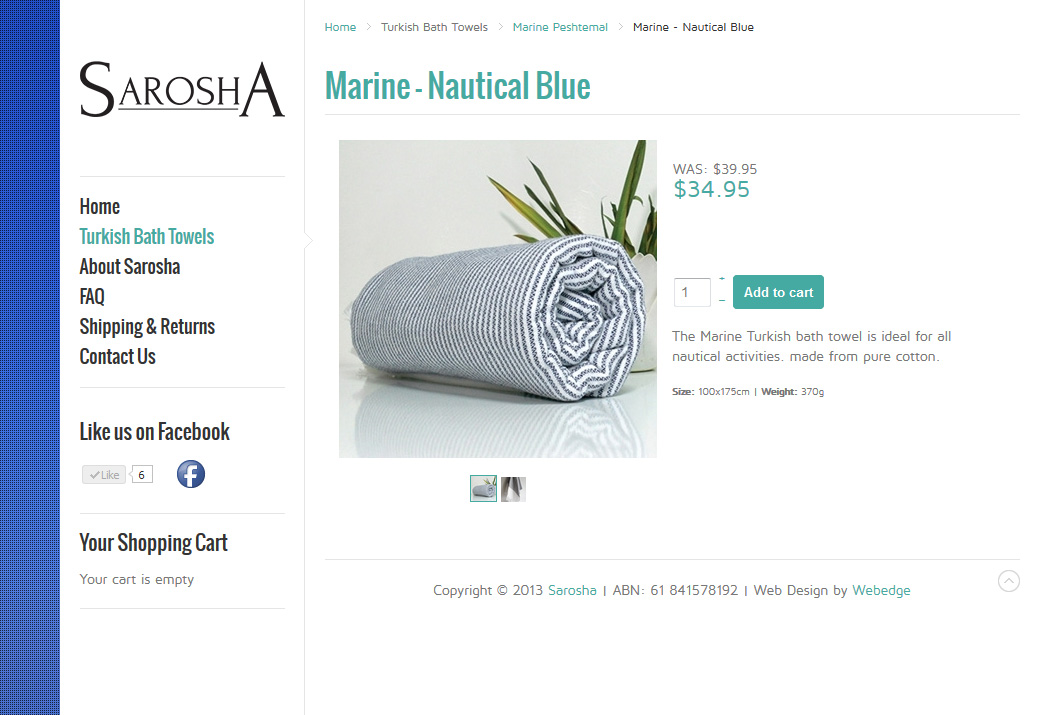Click the scroll-to-top arrow circle icon

pos(1009,581)
